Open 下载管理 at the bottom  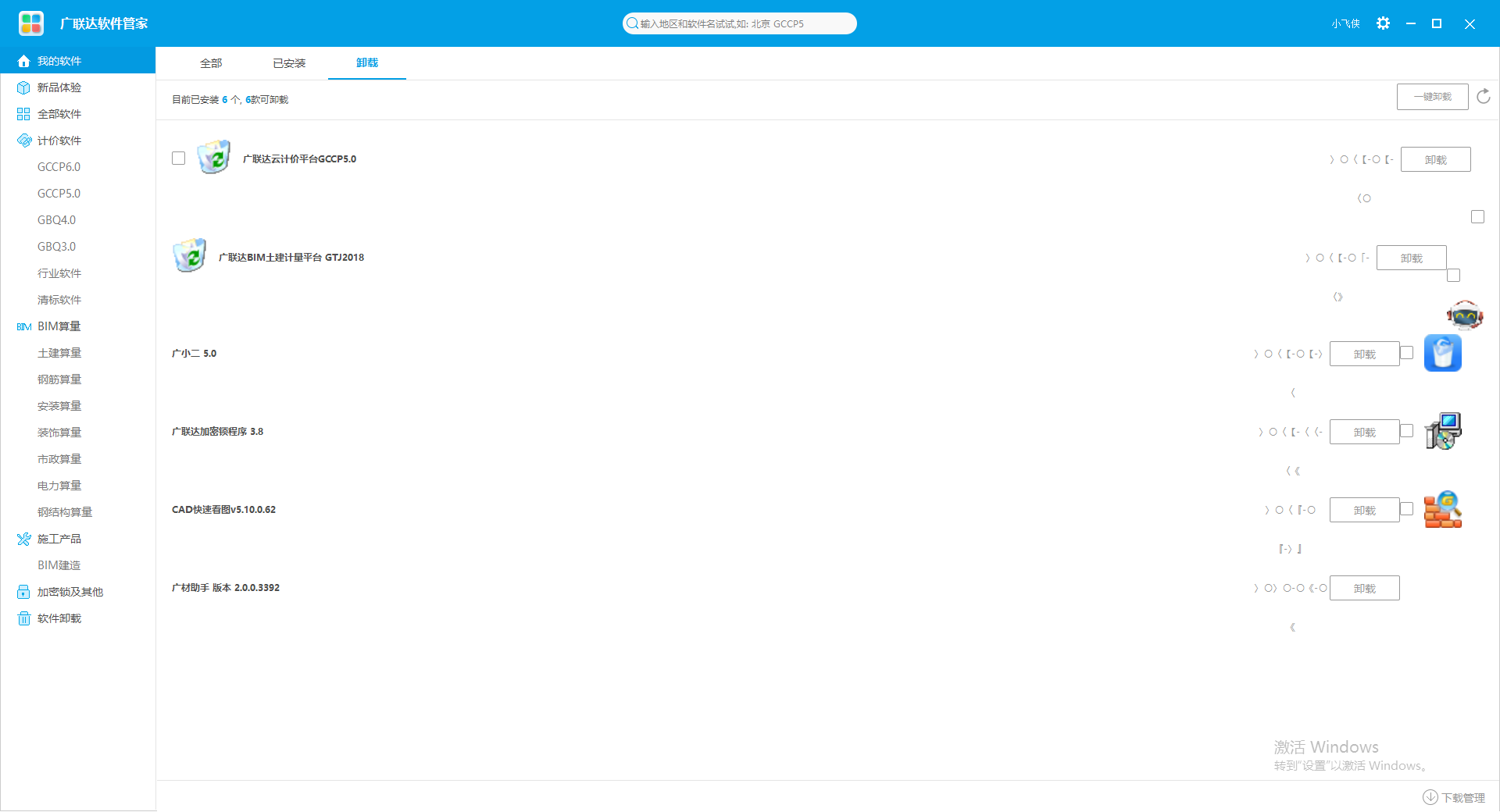pos(1454,797)
